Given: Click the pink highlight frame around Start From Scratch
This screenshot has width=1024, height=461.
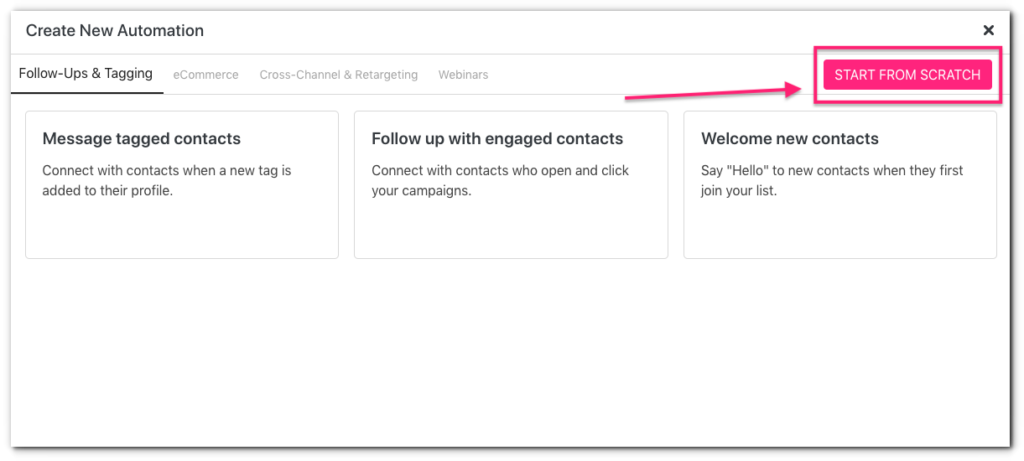Looking at the screenshot, I should [907, 49].
